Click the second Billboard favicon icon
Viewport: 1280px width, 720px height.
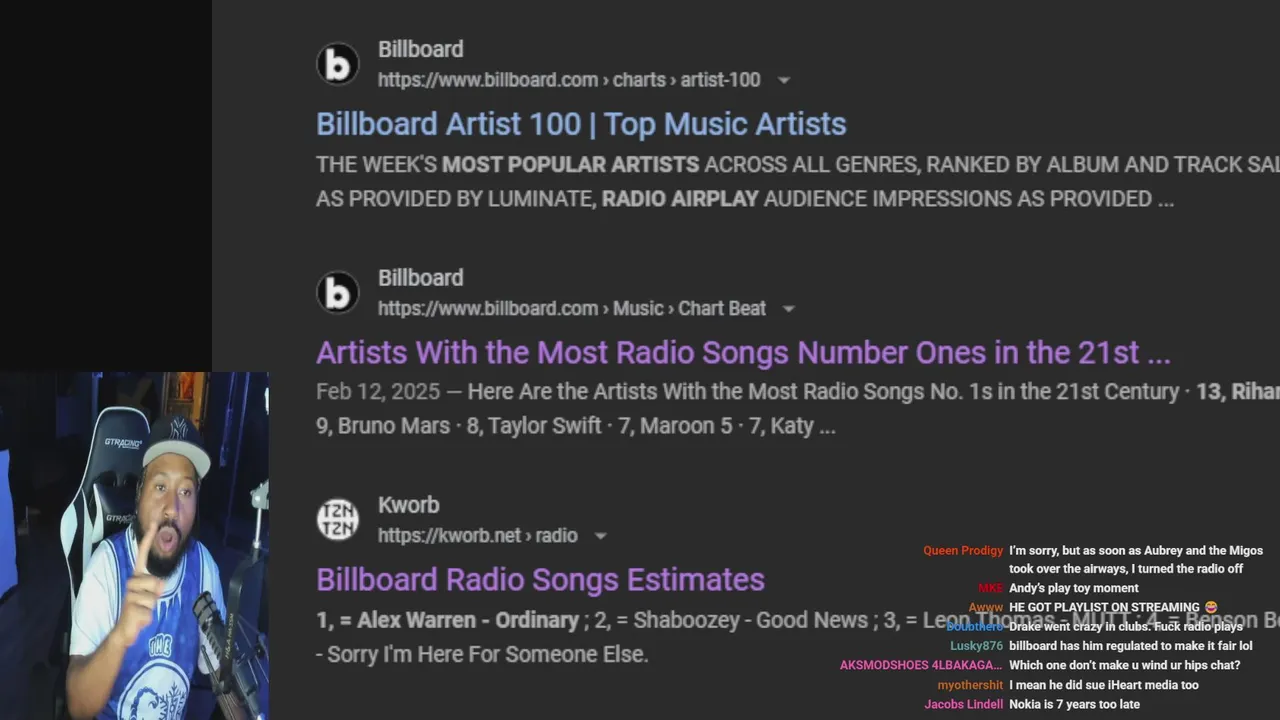click(x=338, y=293)
